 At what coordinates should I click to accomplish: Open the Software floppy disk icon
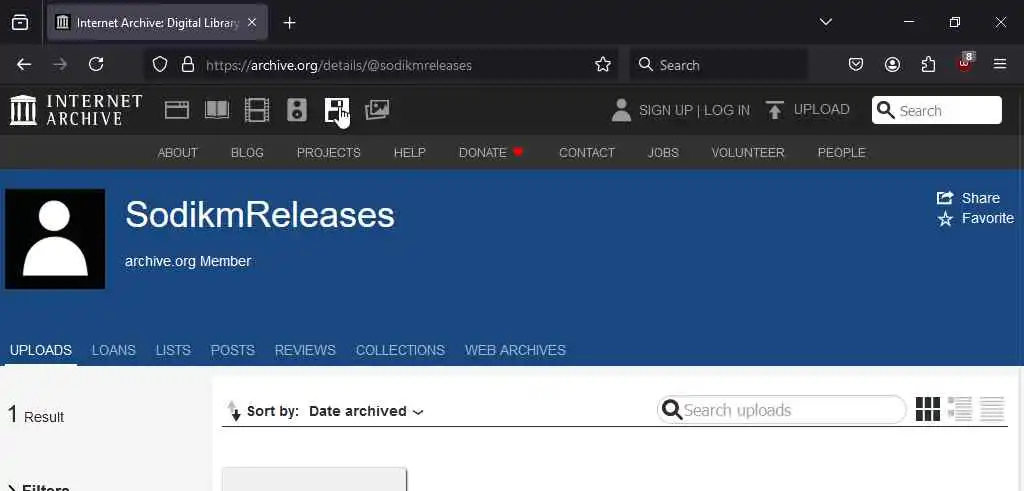[x=337, y=110]
